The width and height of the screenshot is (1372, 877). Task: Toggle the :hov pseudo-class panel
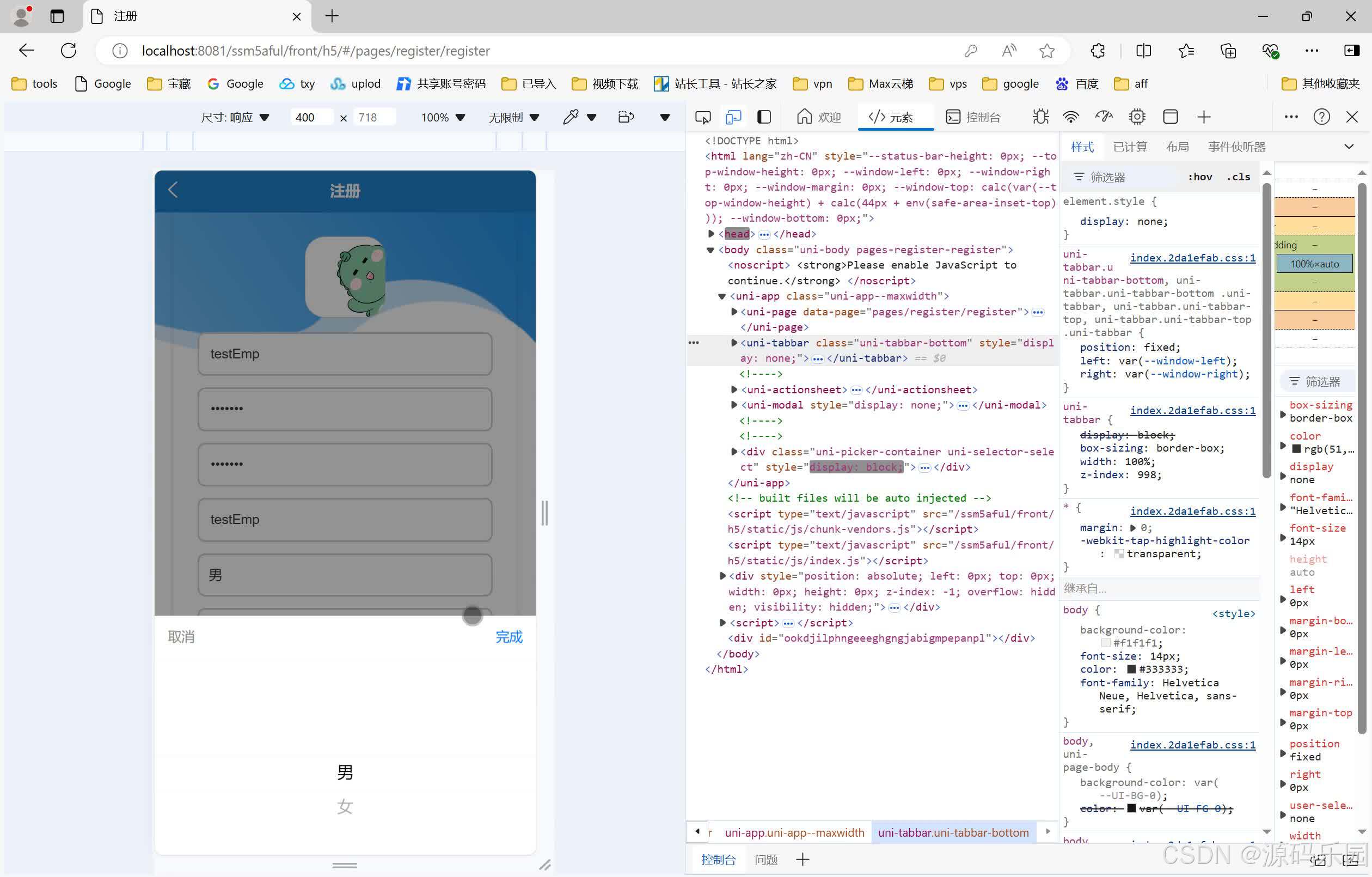coord(1200,177)
